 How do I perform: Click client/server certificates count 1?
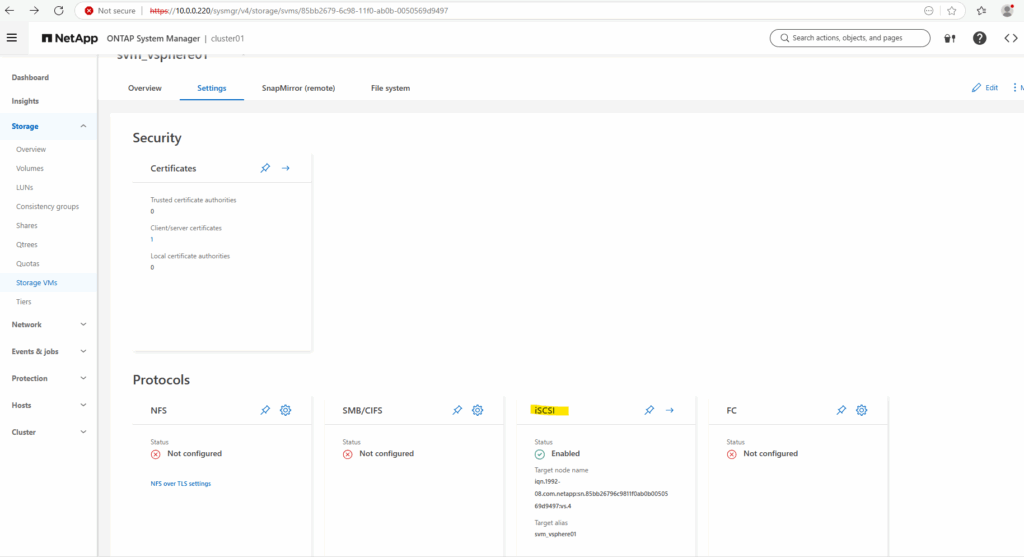[x=152, y=239]
